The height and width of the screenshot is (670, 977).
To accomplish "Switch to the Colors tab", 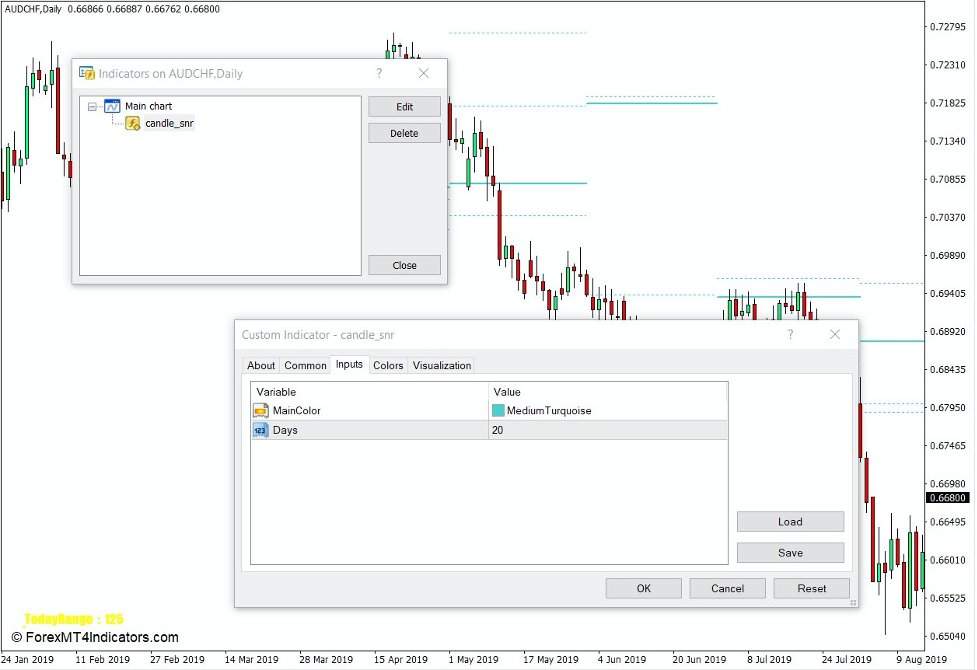I will (x=388, y=365).
